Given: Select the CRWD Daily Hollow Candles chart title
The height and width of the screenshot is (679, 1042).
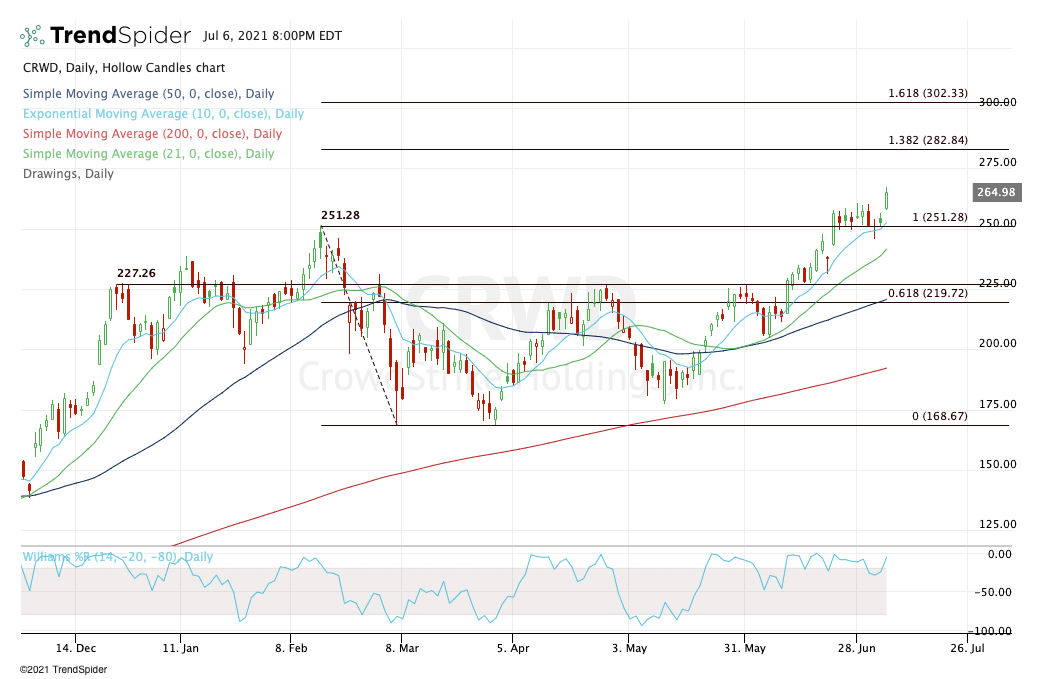Looking at the screenshot, I should click(x=123, y=68).
